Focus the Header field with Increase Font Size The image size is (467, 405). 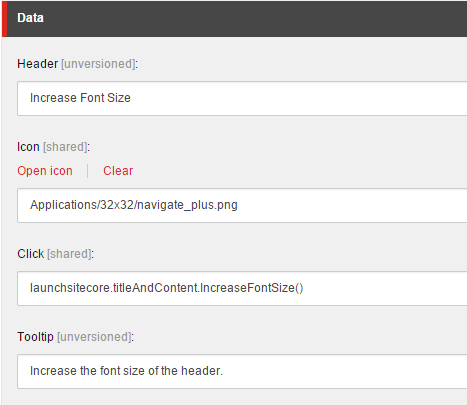[242, 98]
